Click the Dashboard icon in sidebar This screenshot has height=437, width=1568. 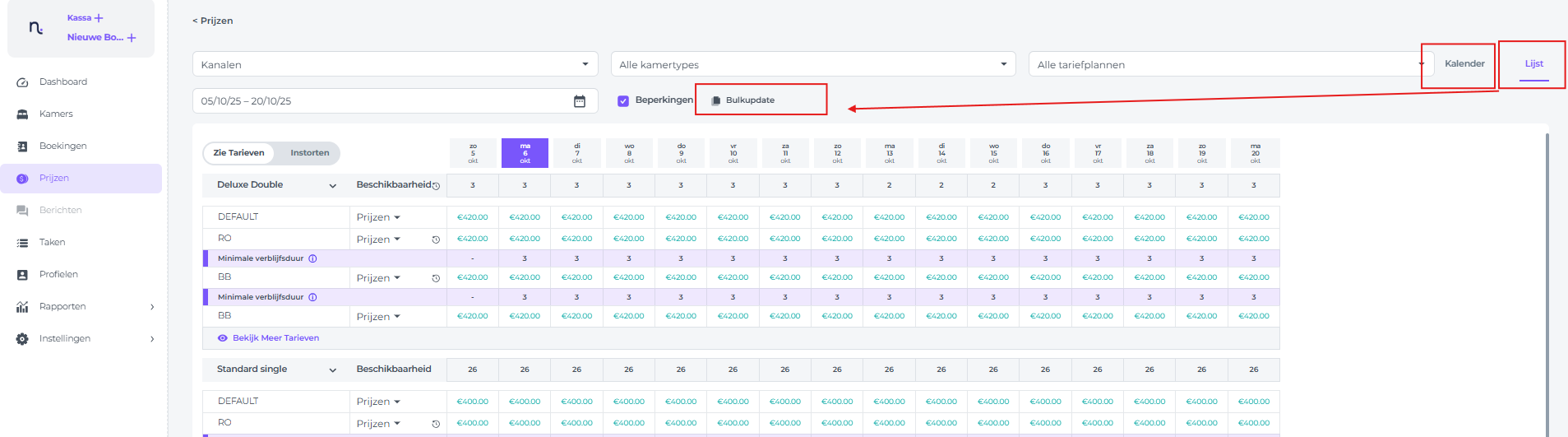tap(22, 82)
